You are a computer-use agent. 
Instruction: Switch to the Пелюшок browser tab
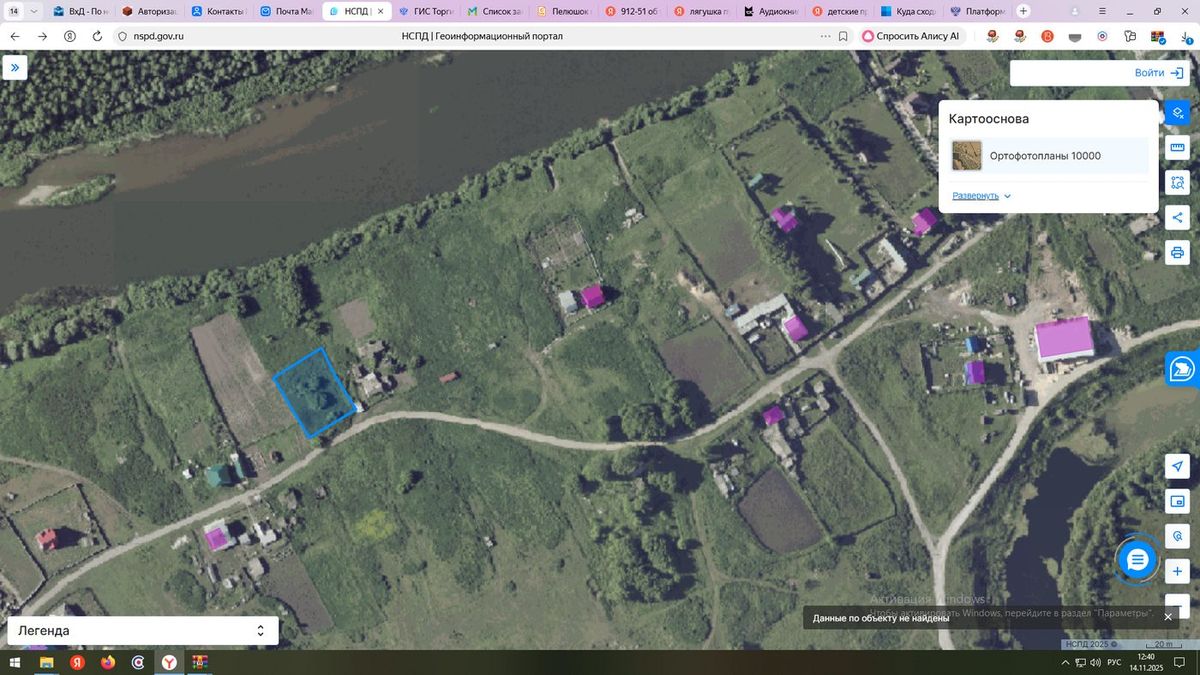tap(565, 11)
